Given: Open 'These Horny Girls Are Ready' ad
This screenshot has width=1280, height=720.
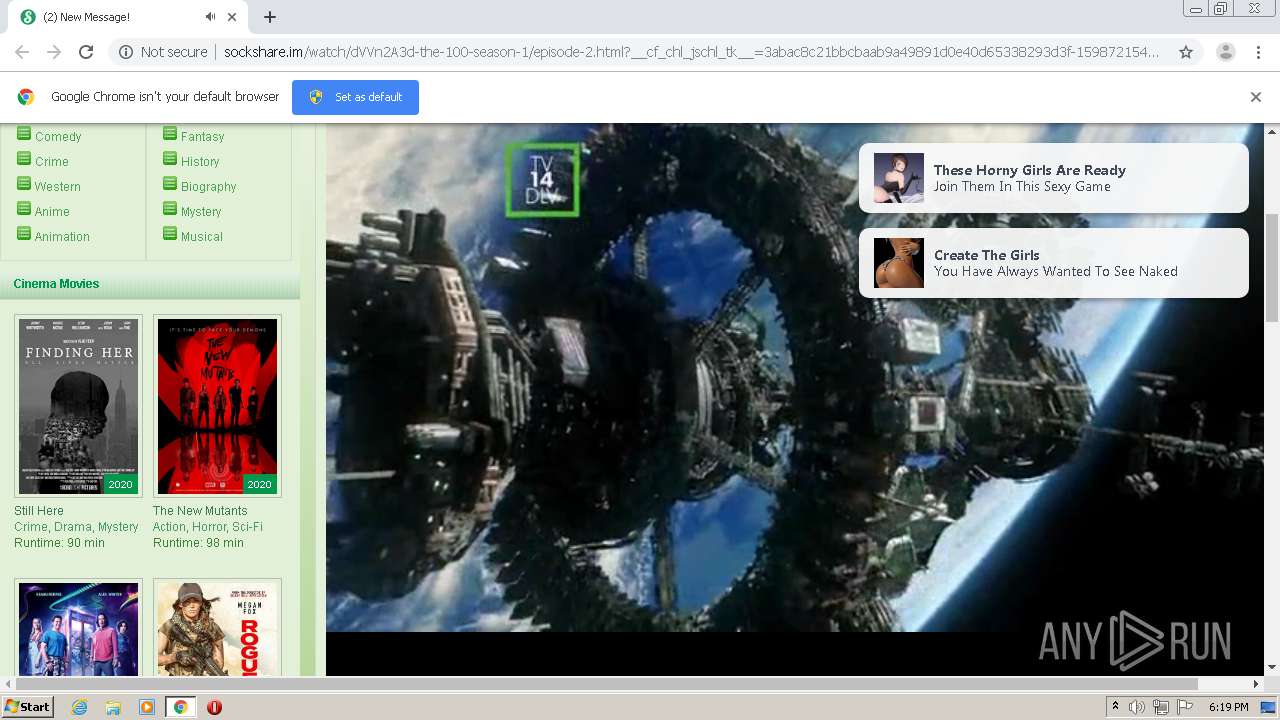Looking at the screenshot, I should (1053, 178).
